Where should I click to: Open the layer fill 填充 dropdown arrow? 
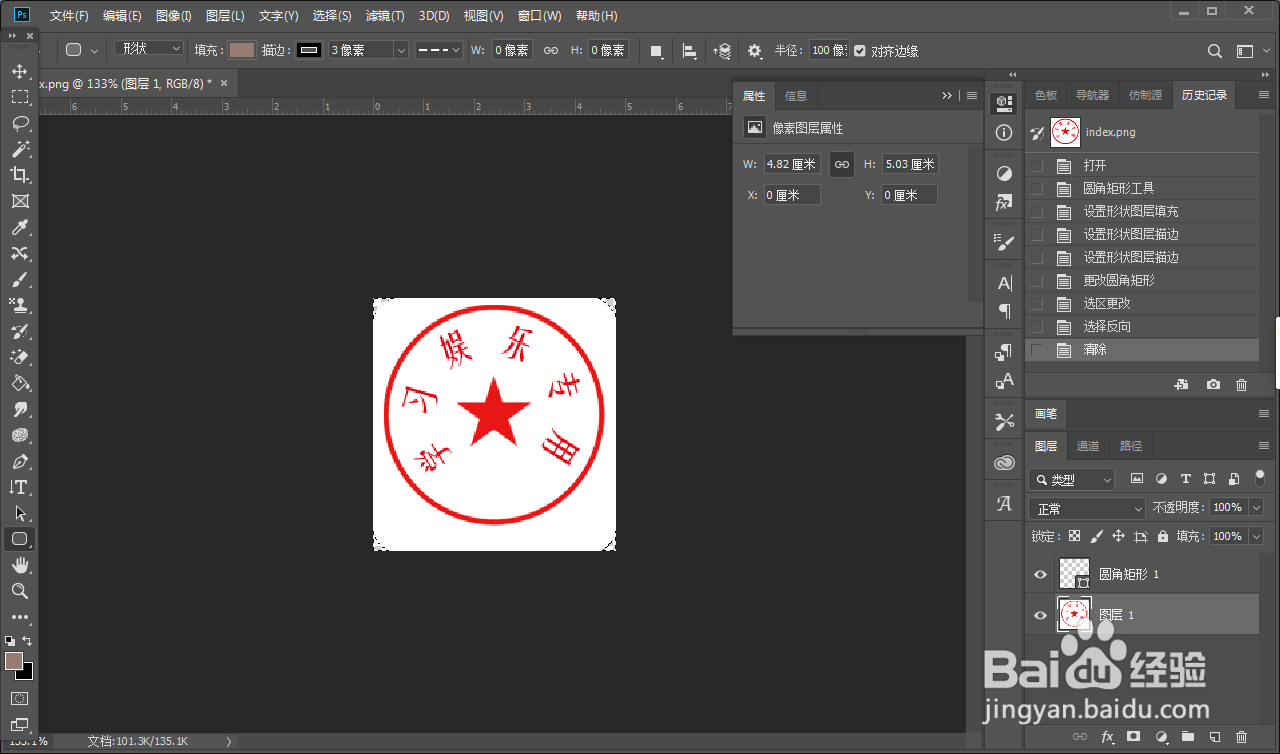(1256, 536)
